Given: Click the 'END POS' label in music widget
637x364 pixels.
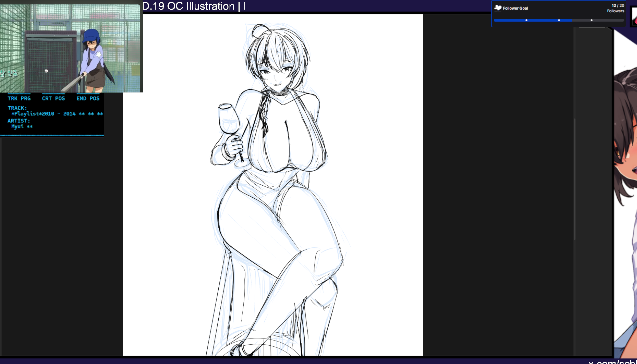Looking at the screenshot, I should tap(88, 98).
